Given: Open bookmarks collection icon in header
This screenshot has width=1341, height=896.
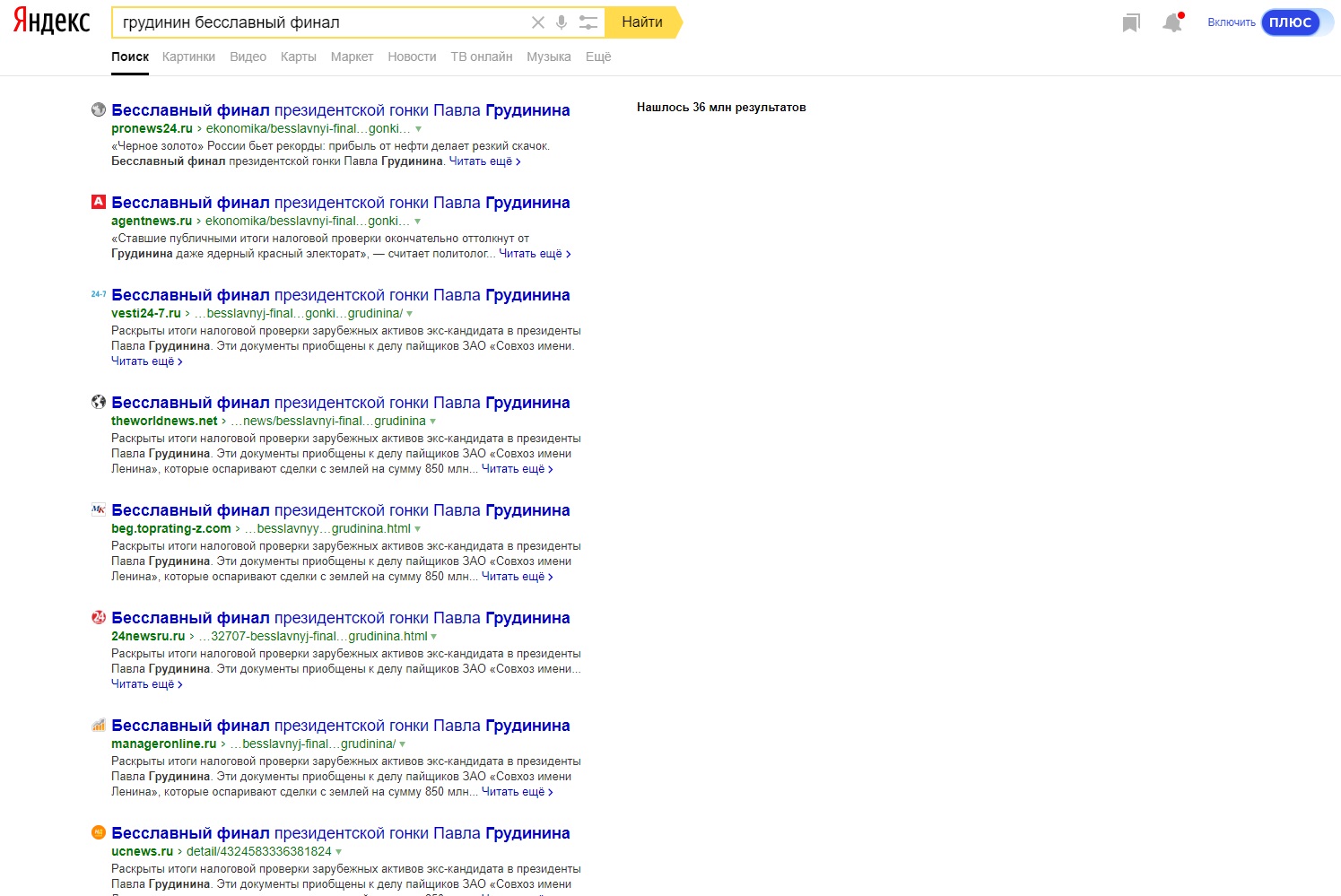Looking at the screenshot, I should (x=1131, y=22).
